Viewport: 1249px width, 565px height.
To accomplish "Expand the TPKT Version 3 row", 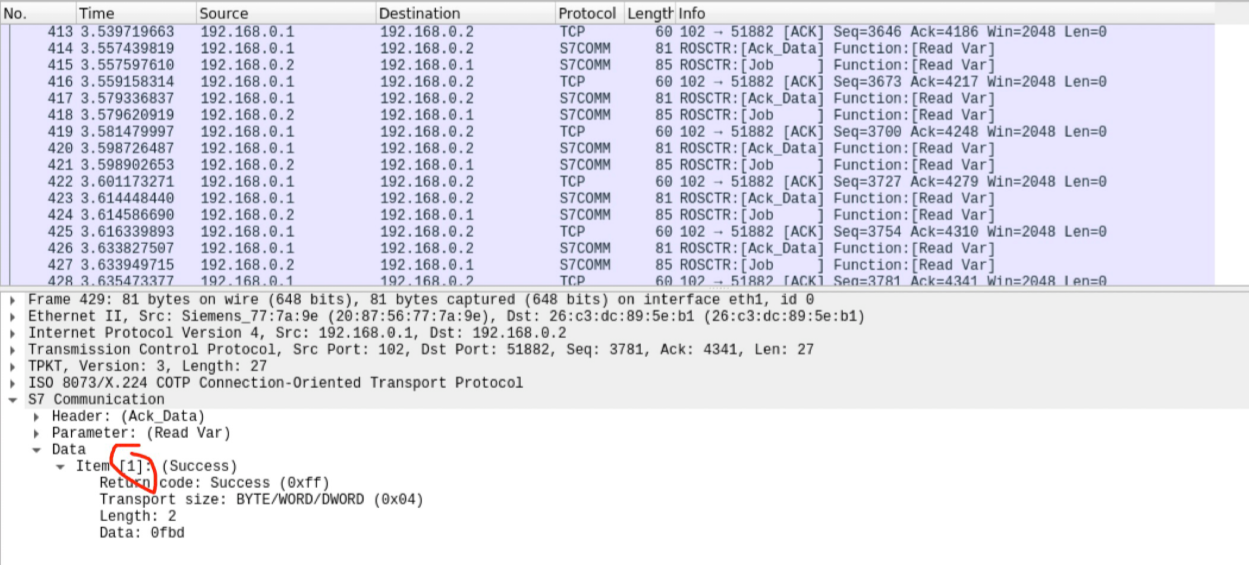I will 13,367.
